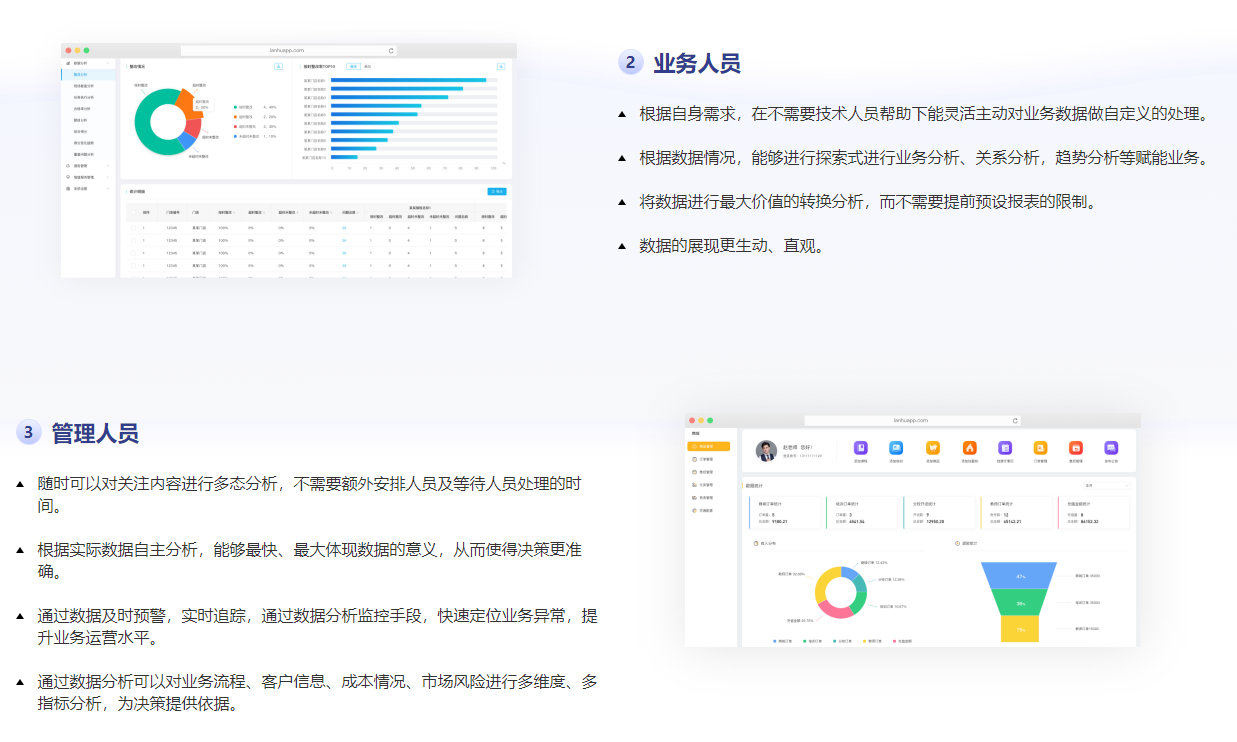Click the user avatar photo in the lower dashboard
1237x742 pixels.
[766, 451]
